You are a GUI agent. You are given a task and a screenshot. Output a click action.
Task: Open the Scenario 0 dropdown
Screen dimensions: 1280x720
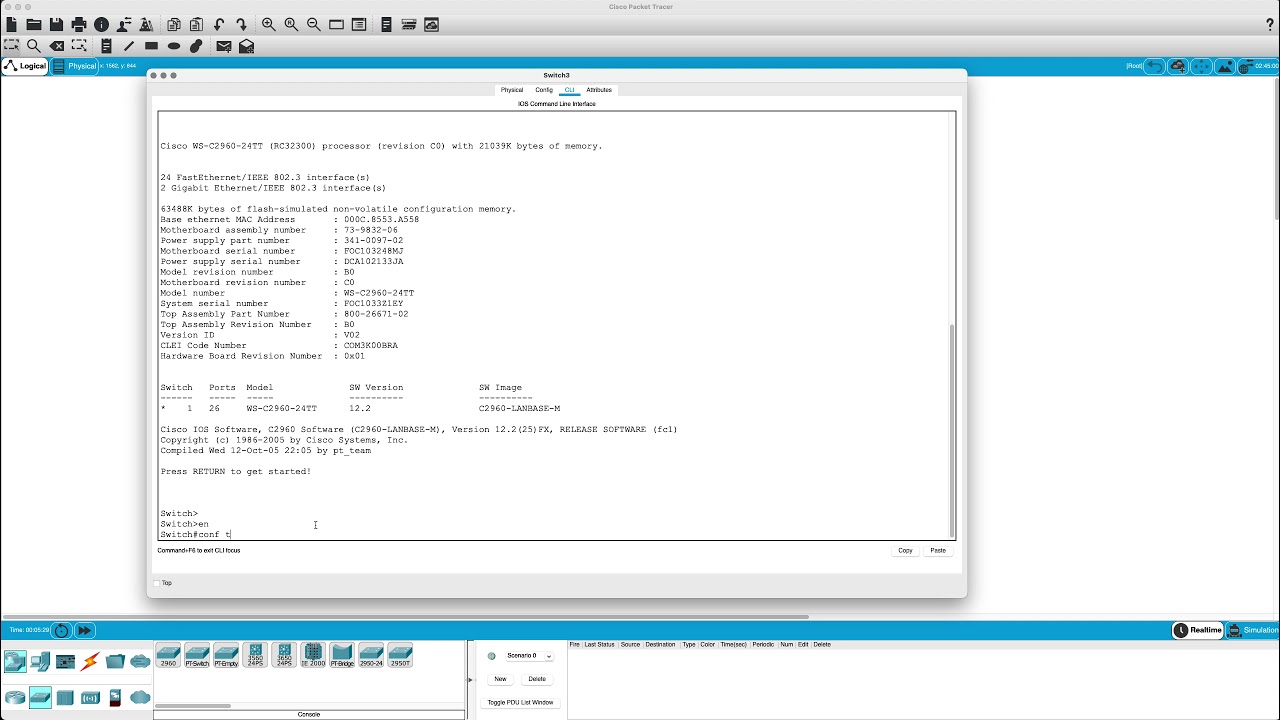529,656
